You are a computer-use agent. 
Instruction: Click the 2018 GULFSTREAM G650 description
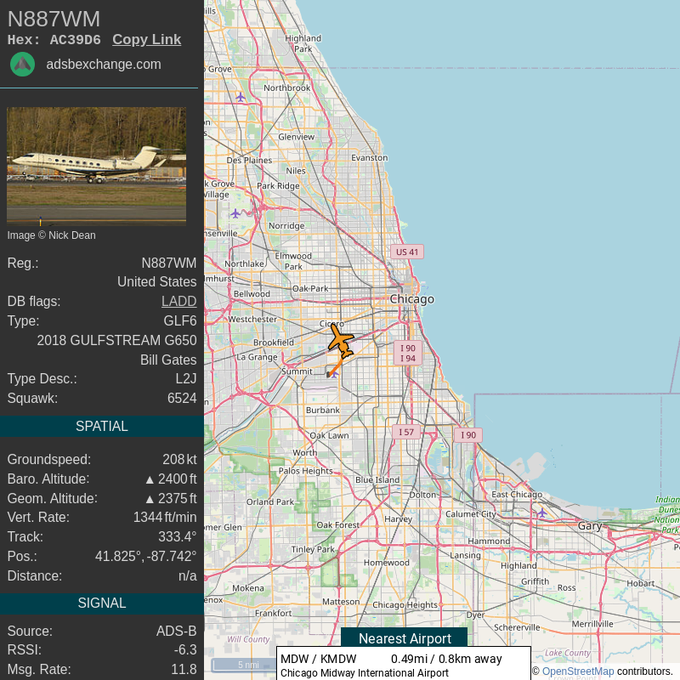point(117,340)
